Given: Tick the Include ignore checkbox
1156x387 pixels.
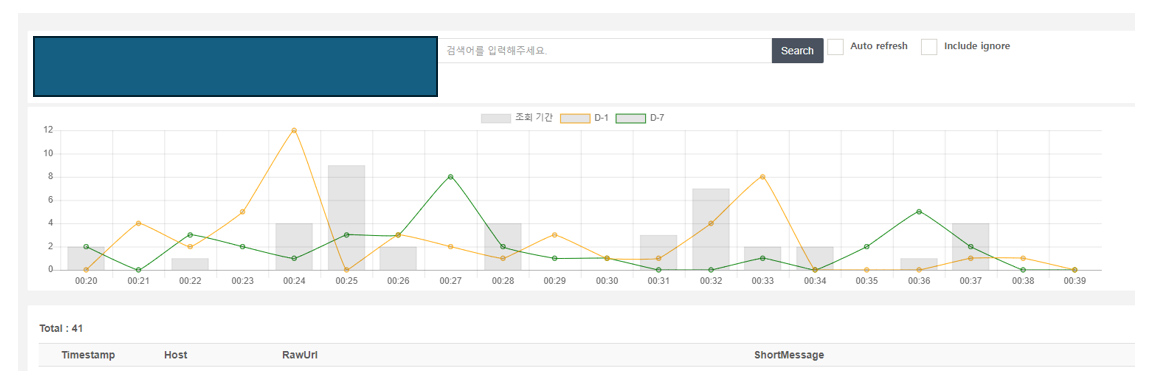Looking at the screenshot, I should point(929,46).
